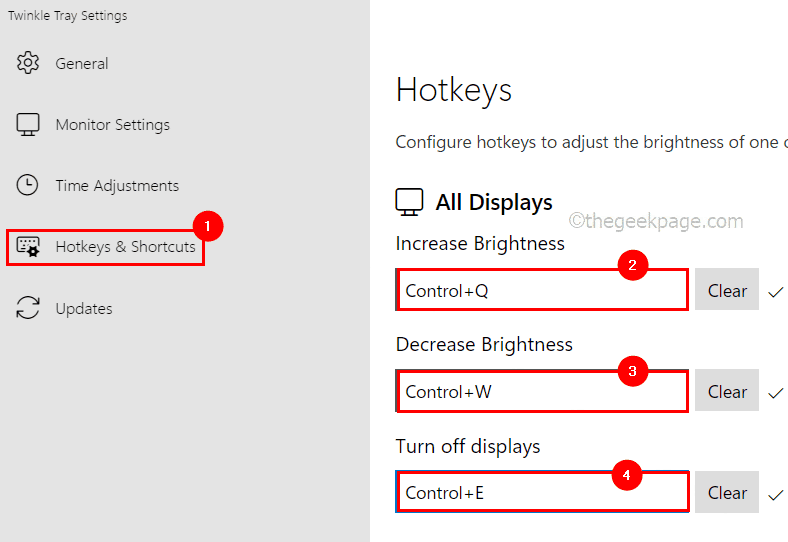The width and height of the screenshot is (788, 542).
Task: Click the checkmark beside Decrease Brightness hotkey
Action: [x=775, y=393]
